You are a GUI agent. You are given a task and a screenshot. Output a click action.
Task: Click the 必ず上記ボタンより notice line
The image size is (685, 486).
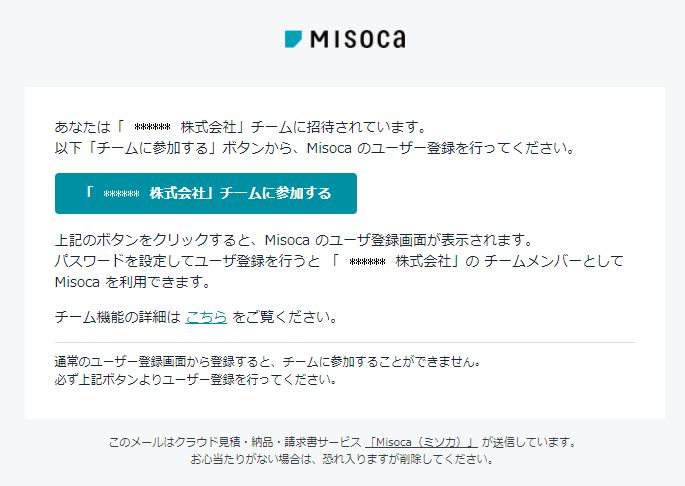pyautogui.click(x=195, y=379)
